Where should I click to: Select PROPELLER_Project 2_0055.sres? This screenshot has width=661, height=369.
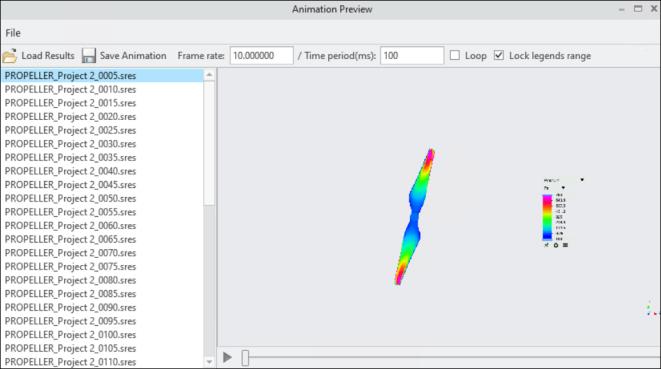pos(102,212)
